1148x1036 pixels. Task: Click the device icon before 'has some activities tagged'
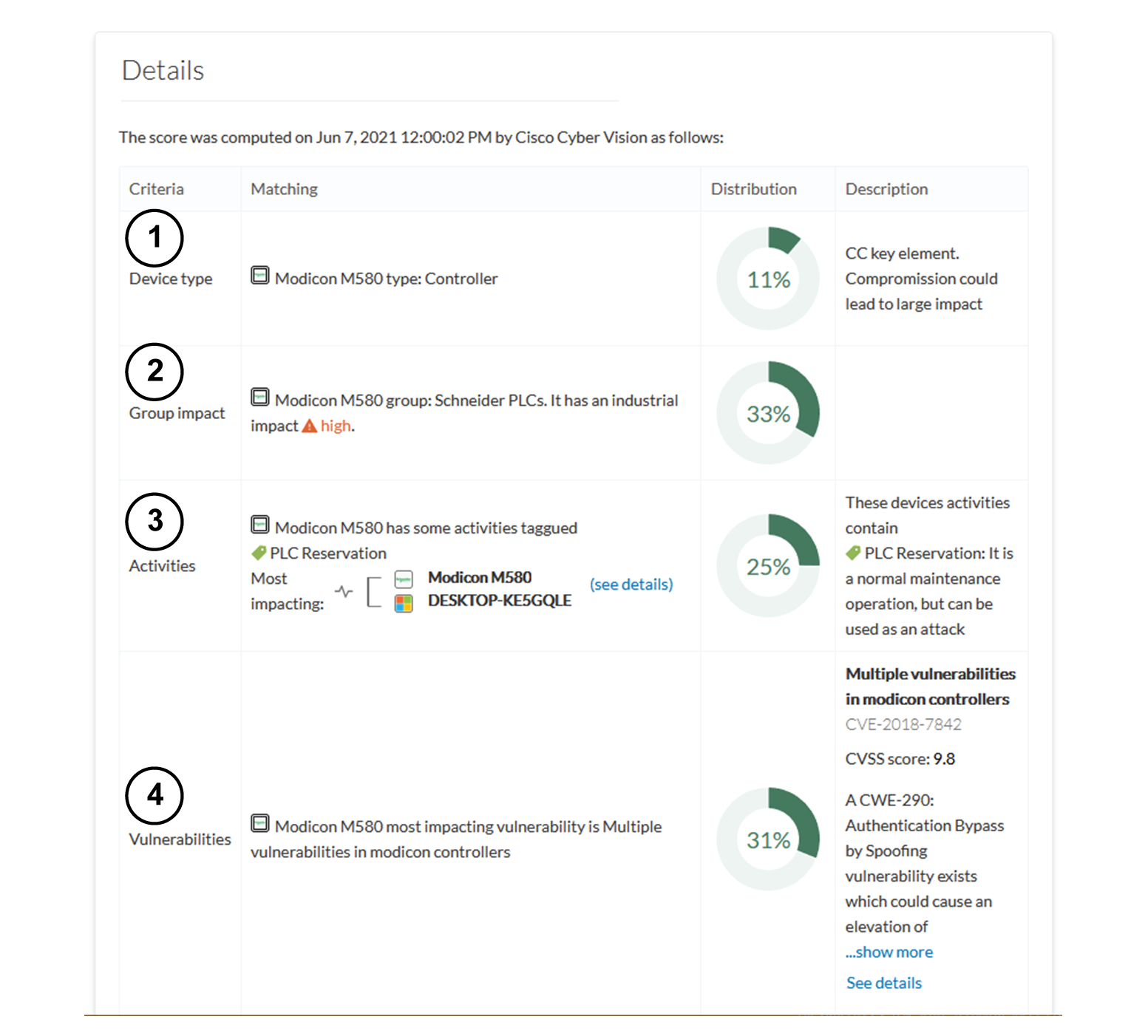point(259,525)
